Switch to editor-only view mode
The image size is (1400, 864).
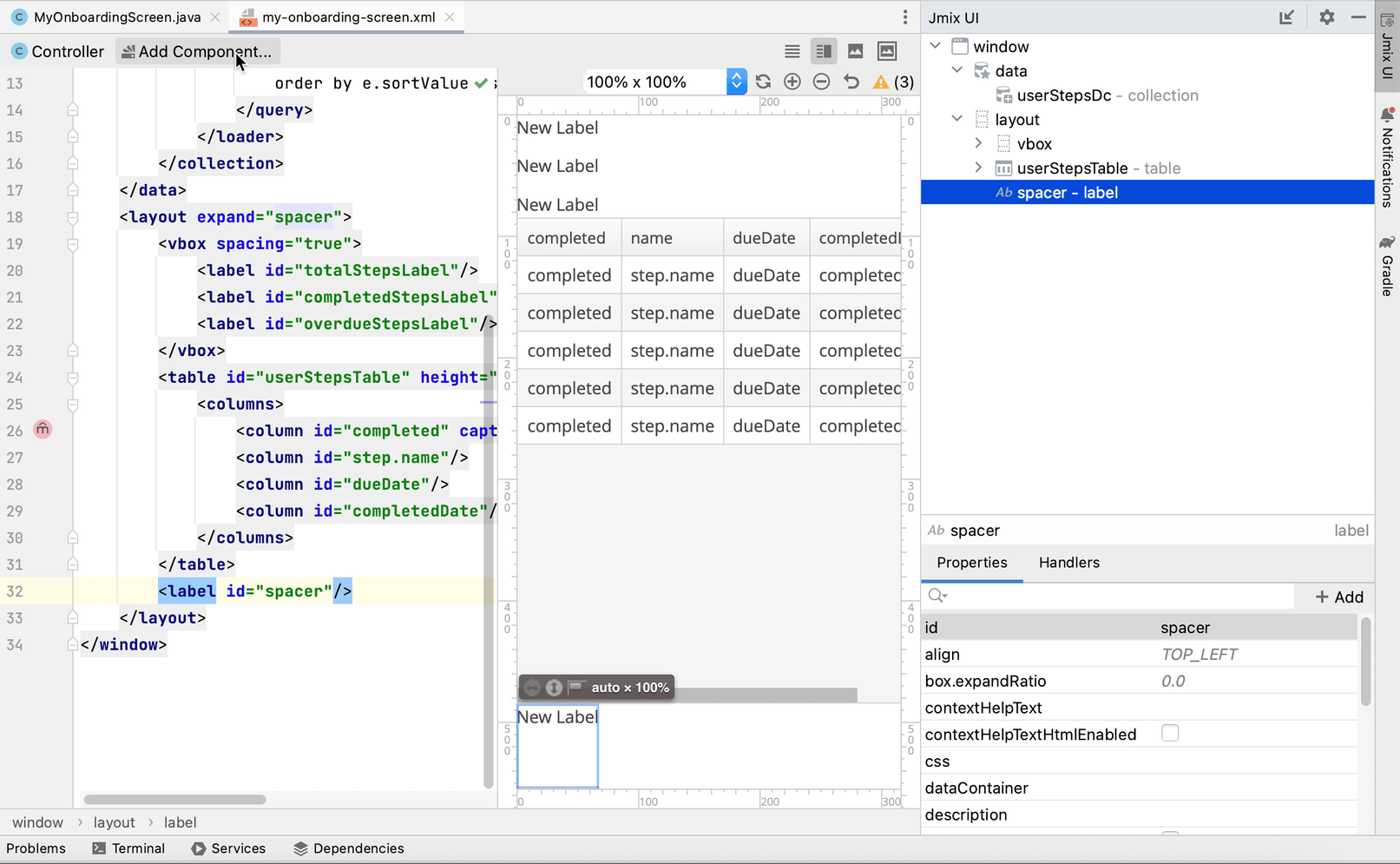792,52
